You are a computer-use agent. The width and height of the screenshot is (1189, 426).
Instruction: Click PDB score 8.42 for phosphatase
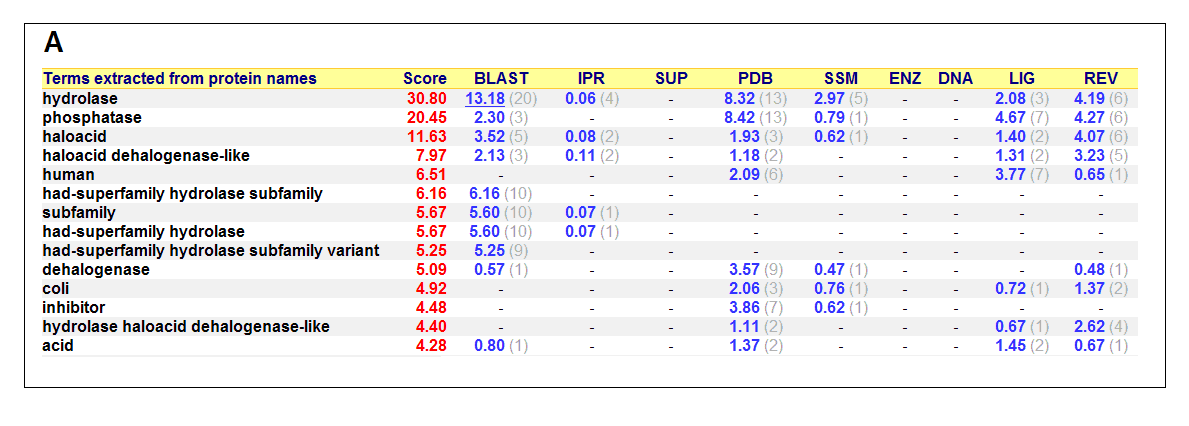[740, 117]
